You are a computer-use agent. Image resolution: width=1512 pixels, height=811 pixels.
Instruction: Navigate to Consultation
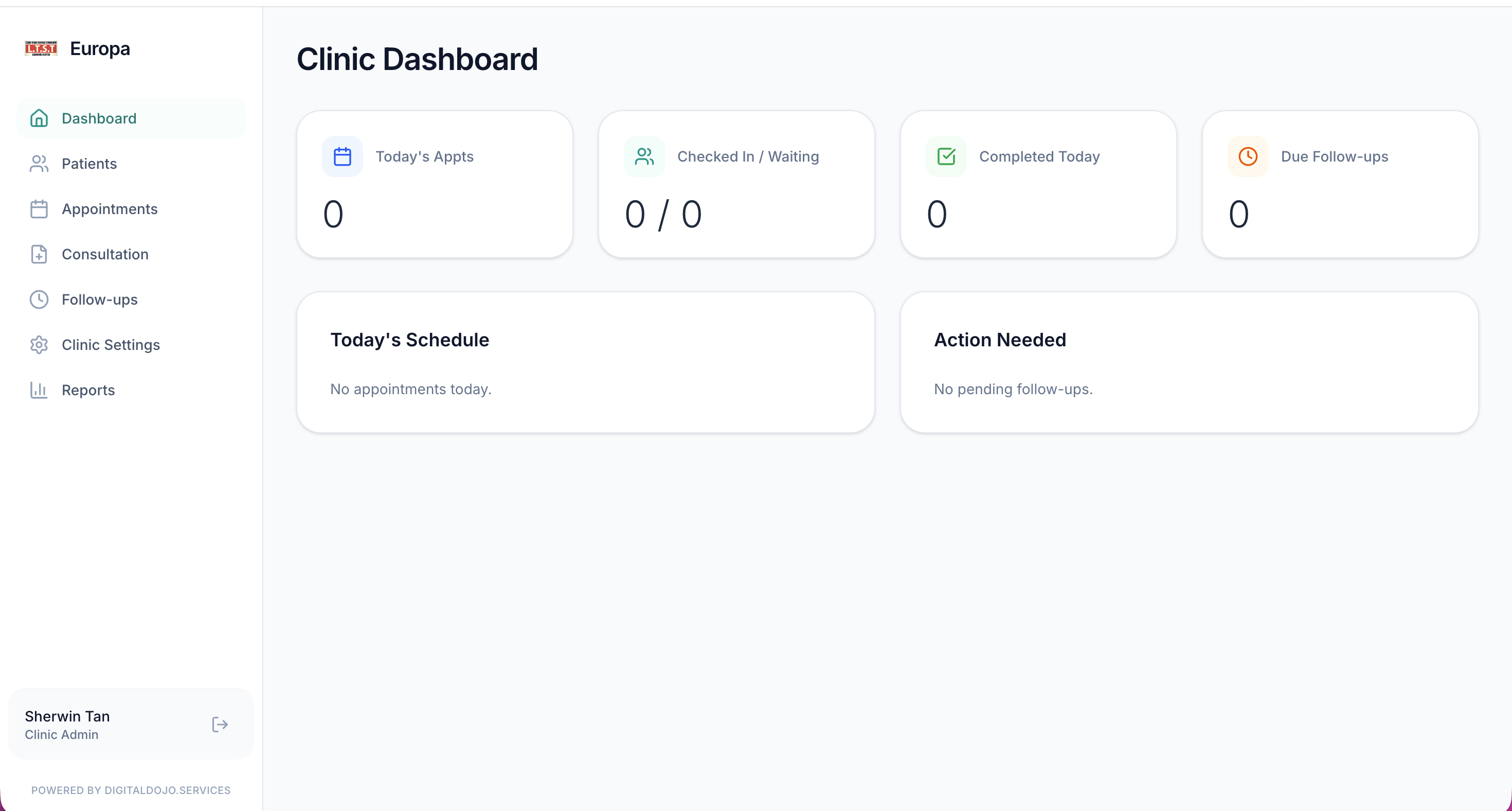click(x=132, y=254)
